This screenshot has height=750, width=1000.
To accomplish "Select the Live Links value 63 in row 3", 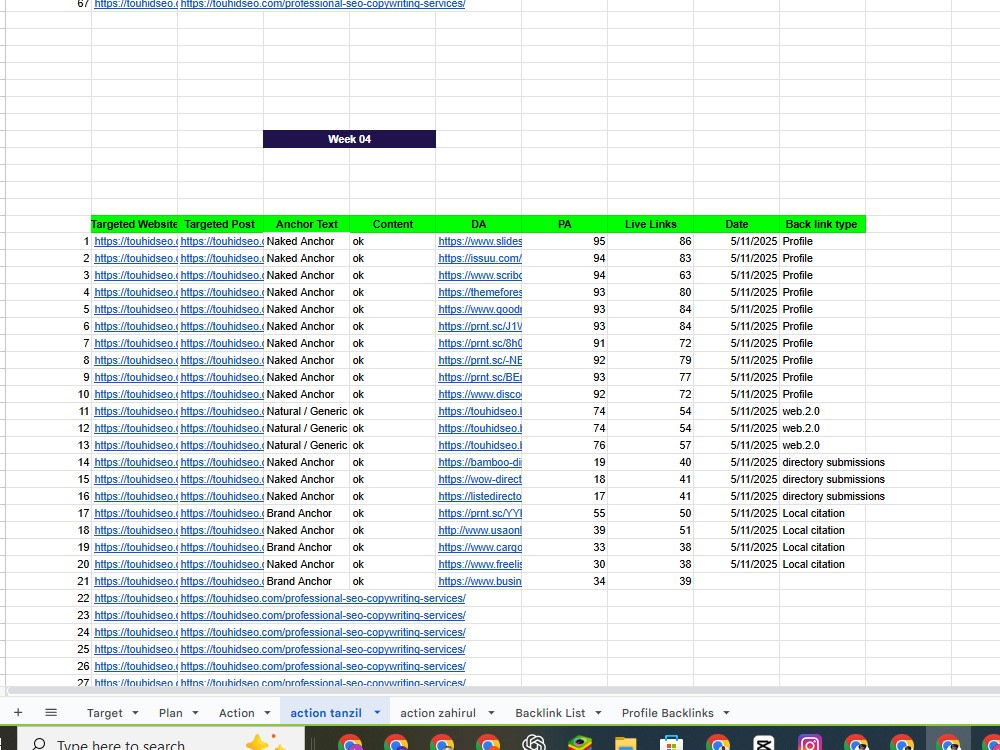I will tap(651, 276).
